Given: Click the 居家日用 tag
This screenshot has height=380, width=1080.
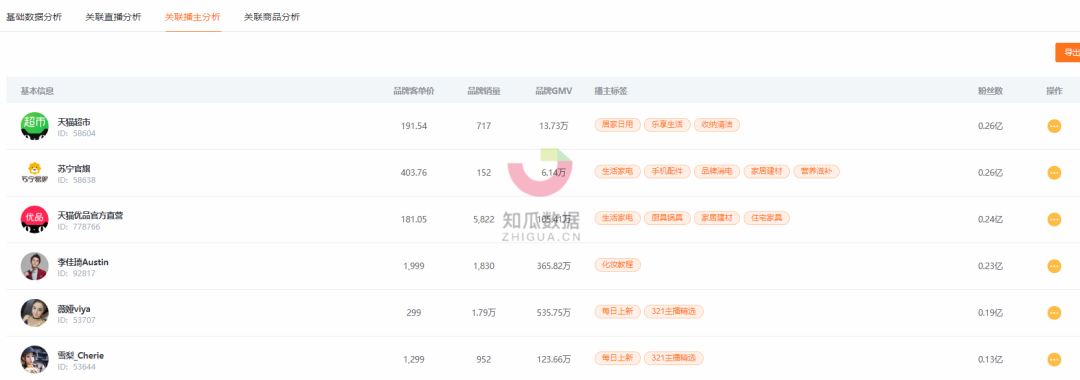Looking at the screenshot, I should tap(618, 125).
